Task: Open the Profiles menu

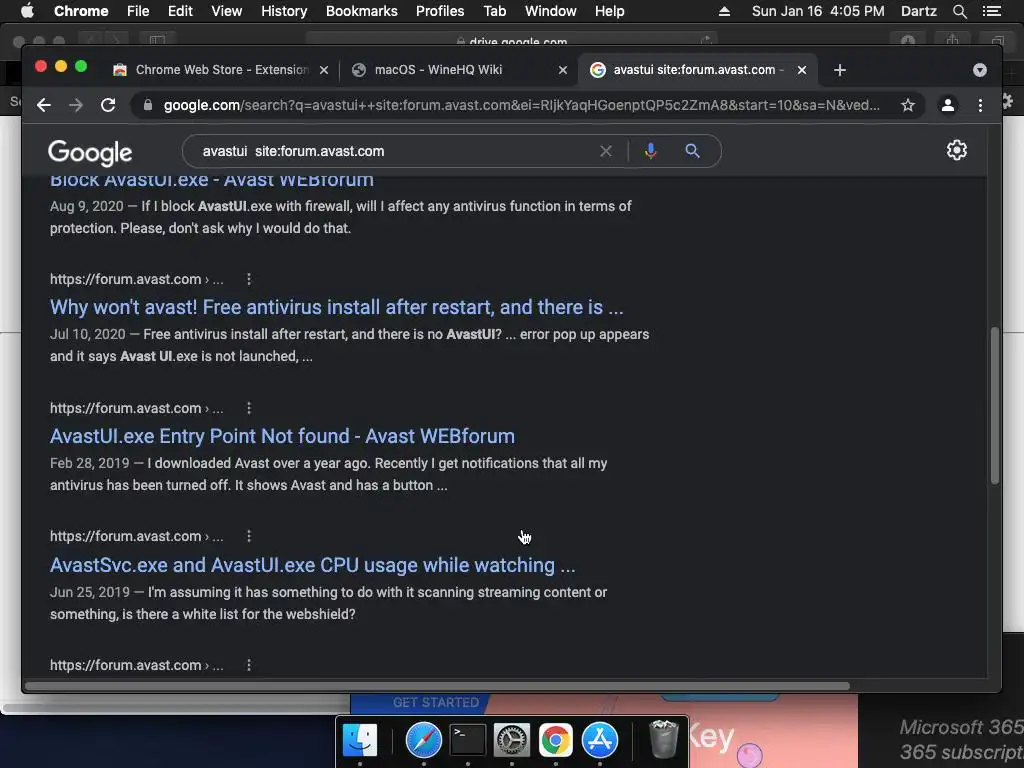Action: coord(440,11)
